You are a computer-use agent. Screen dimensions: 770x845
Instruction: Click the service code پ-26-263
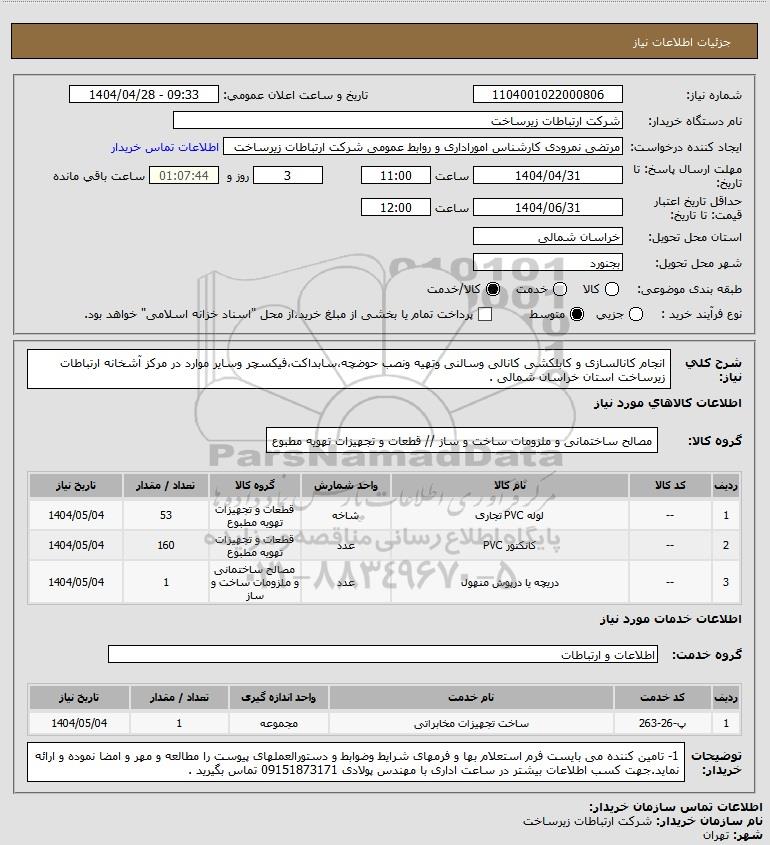tap(663, 724)
